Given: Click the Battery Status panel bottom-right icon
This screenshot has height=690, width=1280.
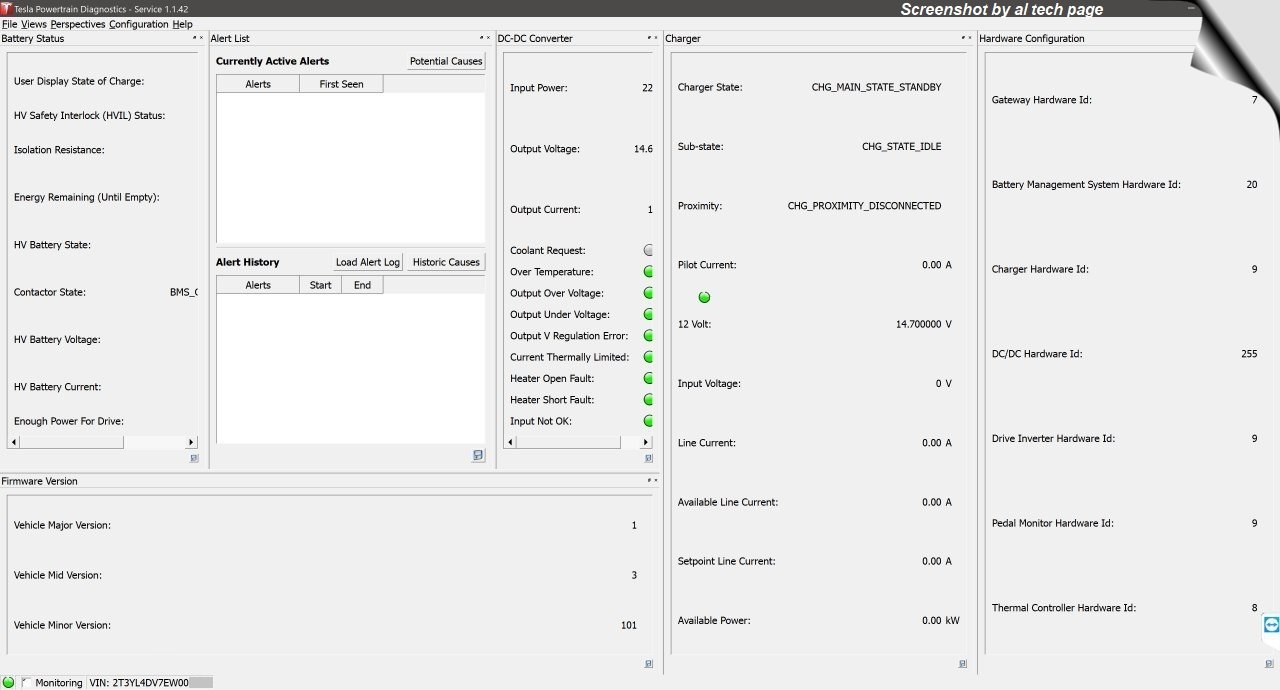Looking at the screenshot, I should point(194,458).
